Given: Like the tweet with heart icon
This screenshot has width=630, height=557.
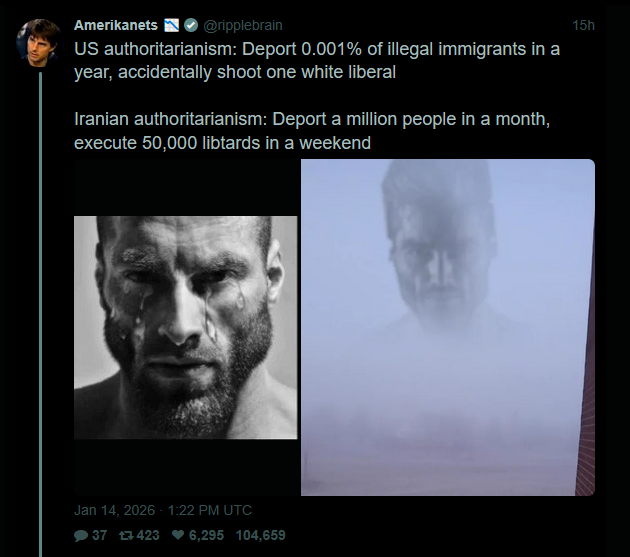Looking at the screenshot, I should (x=178, y=534).
